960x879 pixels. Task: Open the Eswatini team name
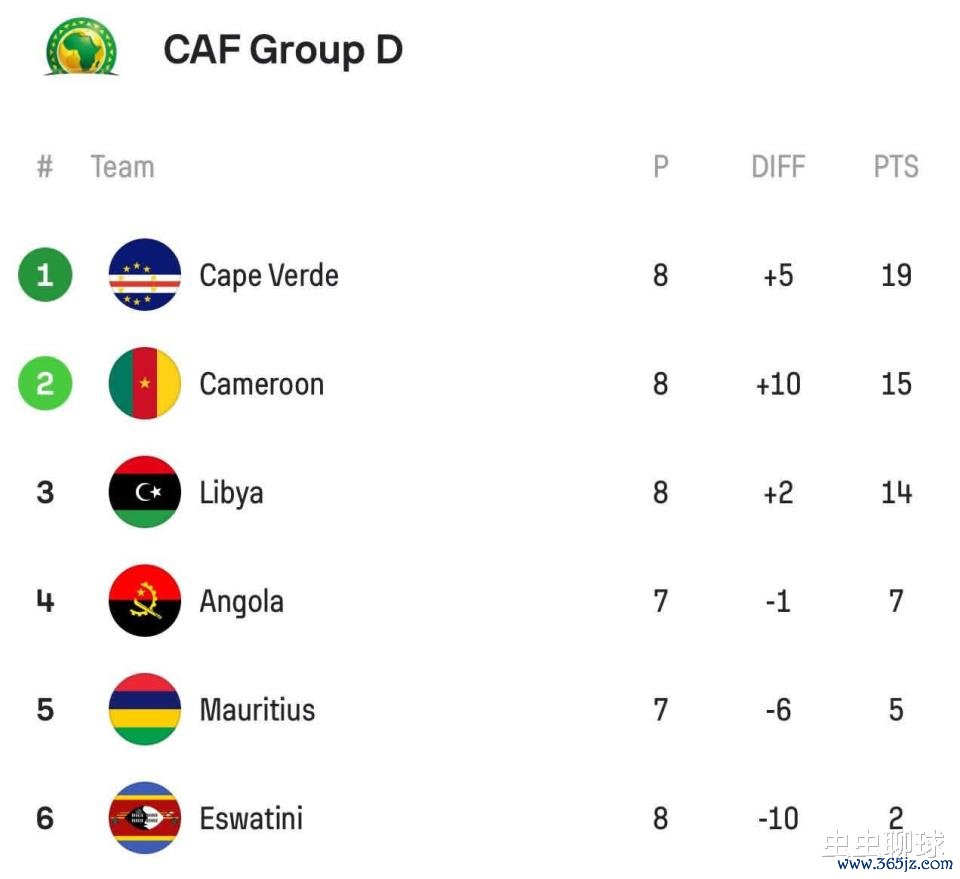251,819
